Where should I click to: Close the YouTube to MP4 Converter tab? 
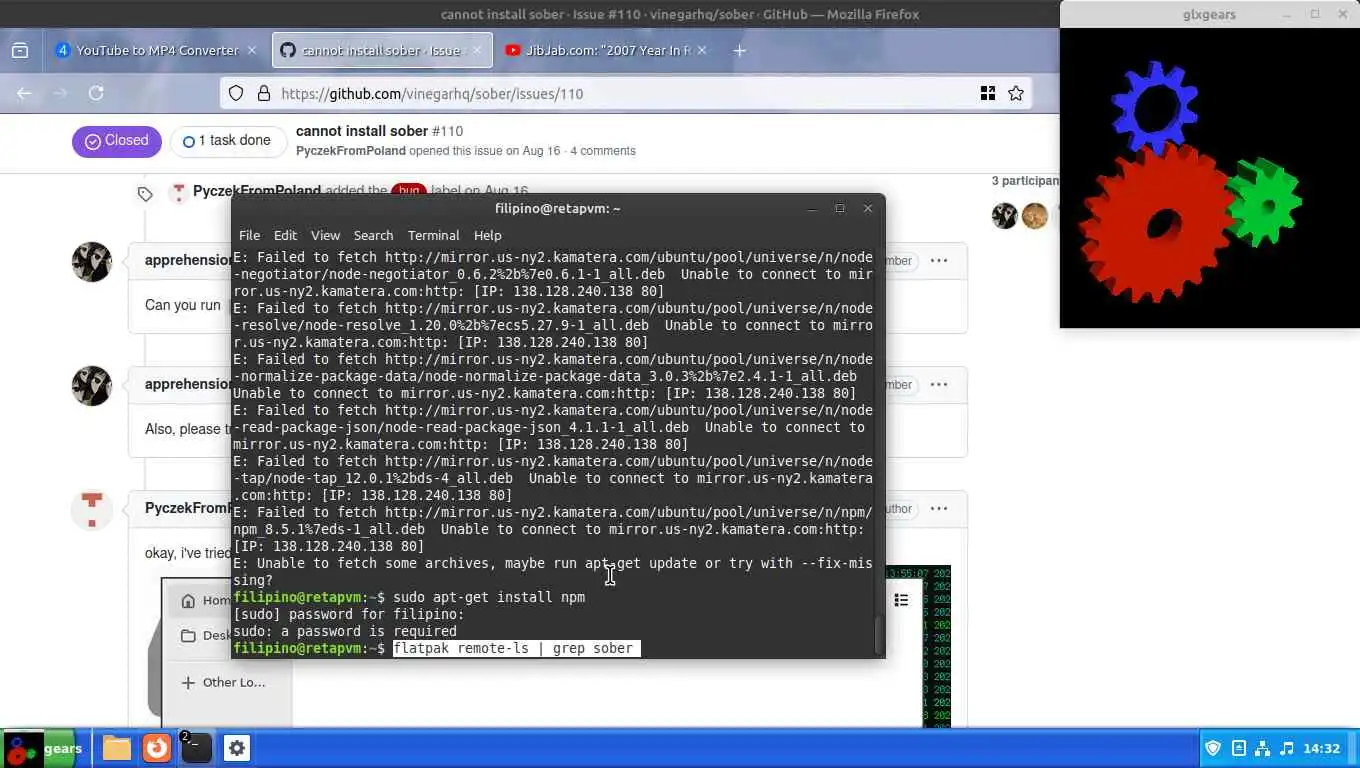[x=252, y=50]
